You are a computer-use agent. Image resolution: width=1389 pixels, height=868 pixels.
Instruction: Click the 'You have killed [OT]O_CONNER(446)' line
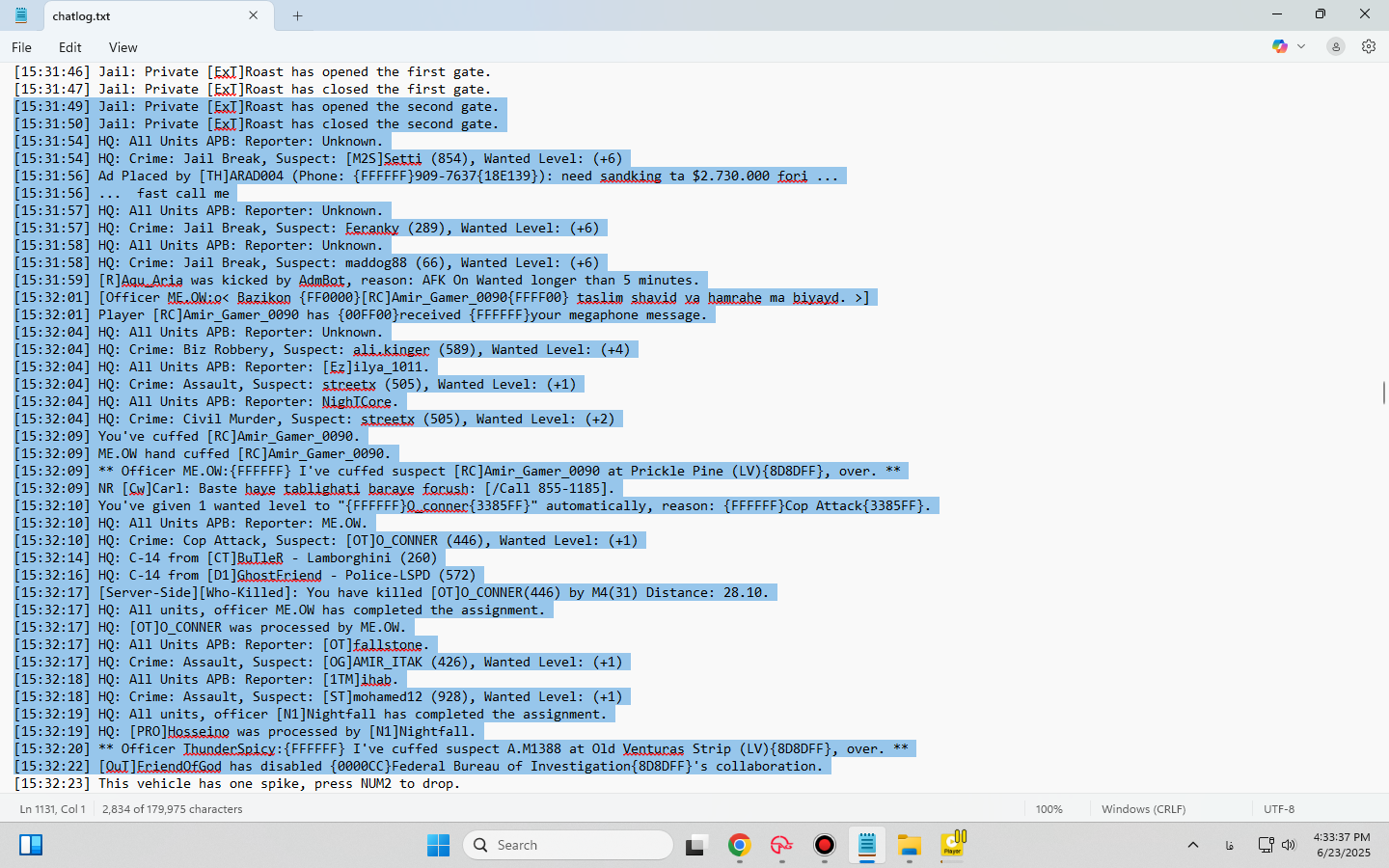click(392, 592)
